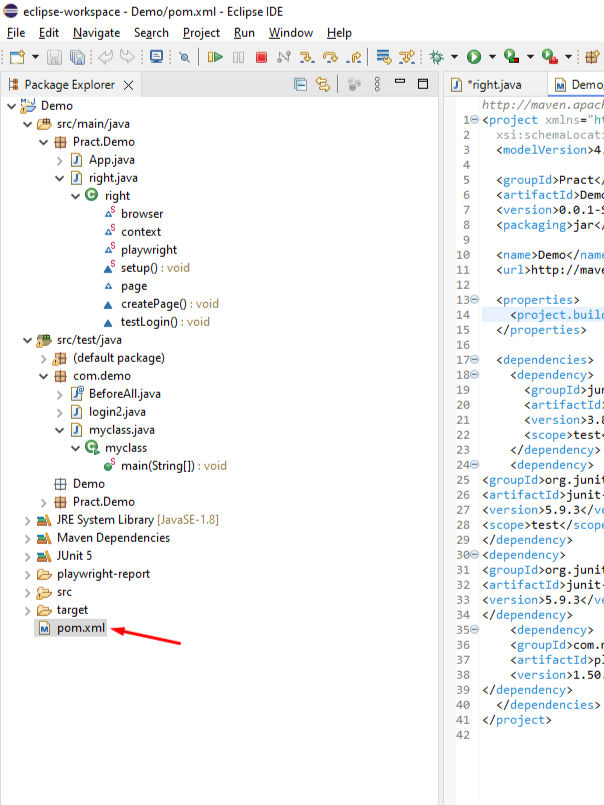Click the Step Into icon
Image resolution: width=604 pixels, height=805 pixels.
307,57
